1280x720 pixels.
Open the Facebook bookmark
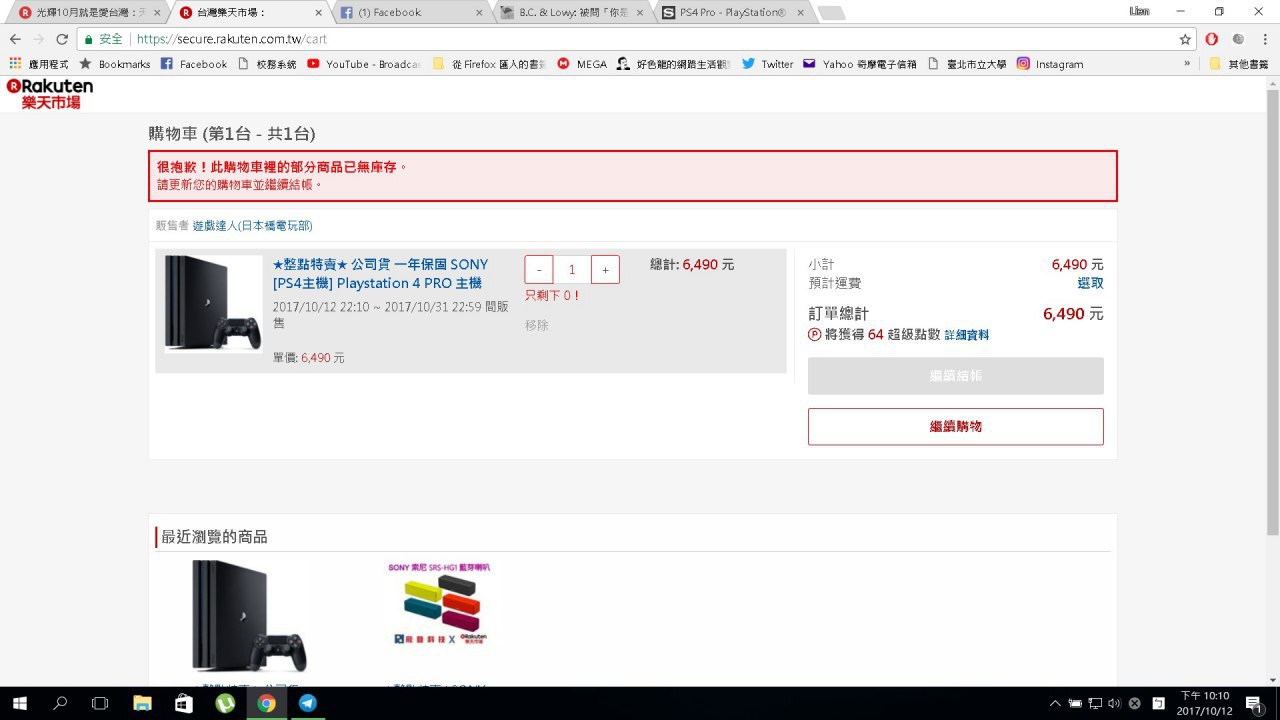(x=194, y=64)
